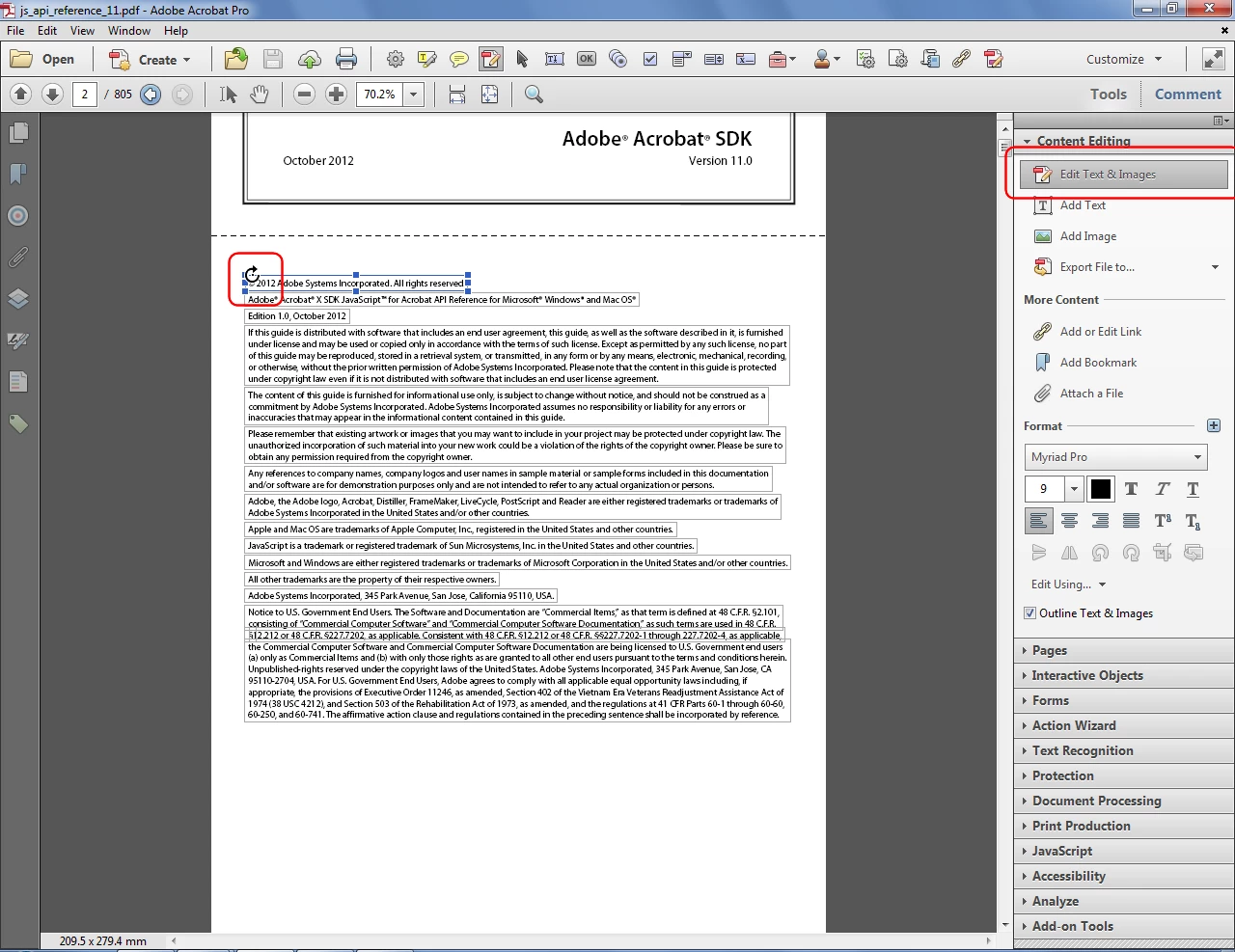Screen dimensions: 1235x952
Task: Toggle Outline Text & Images checkbox
Action: [x=1029, y=613]
